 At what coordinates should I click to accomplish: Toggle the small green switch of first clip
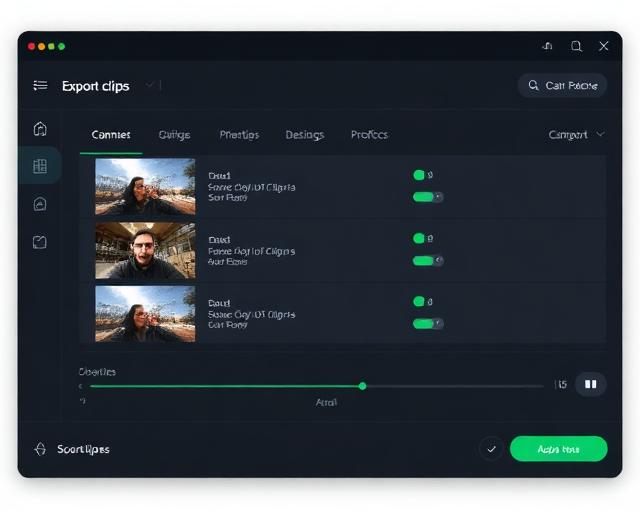(x=419, y=175)
